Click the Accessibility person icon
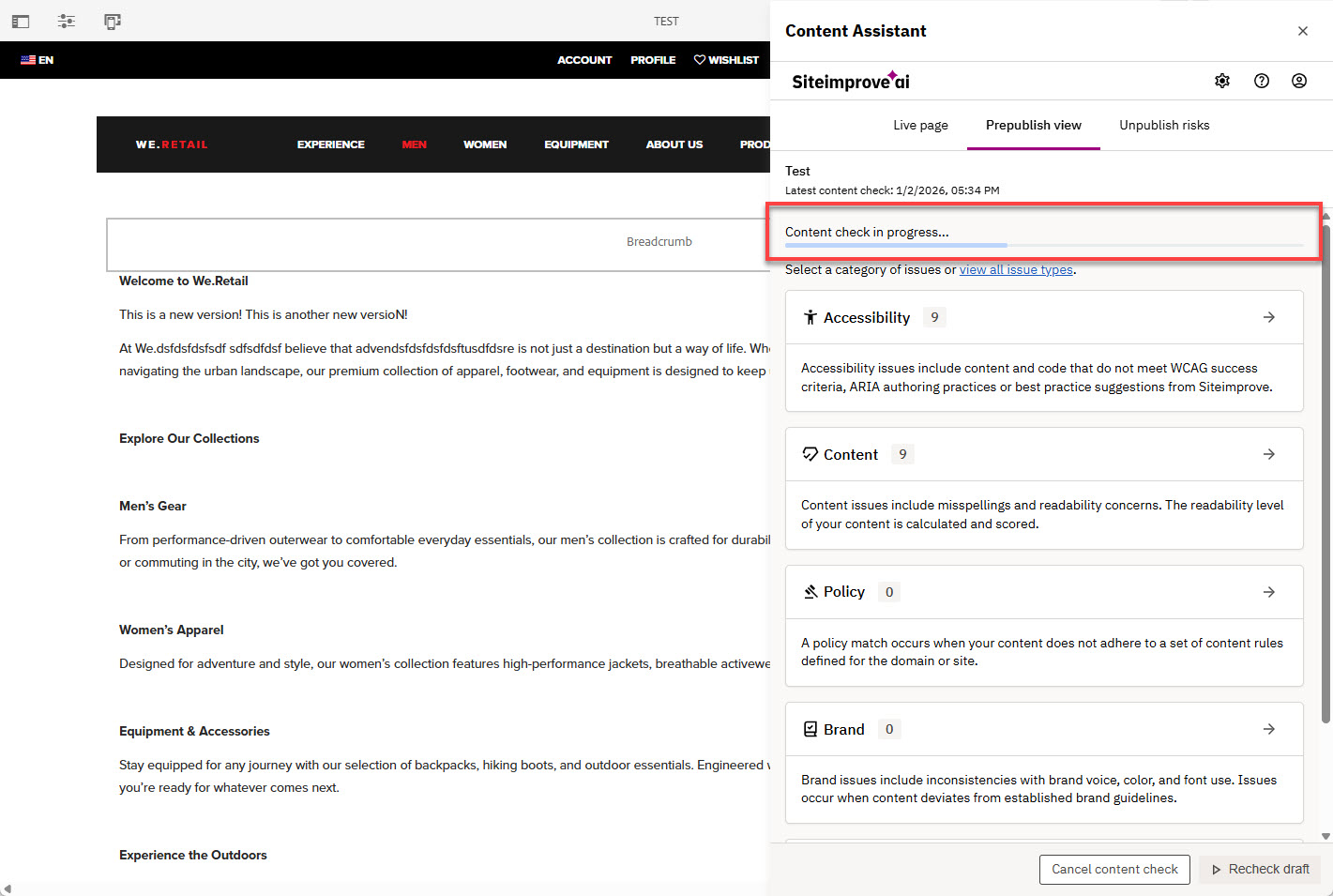 point(810,317)
